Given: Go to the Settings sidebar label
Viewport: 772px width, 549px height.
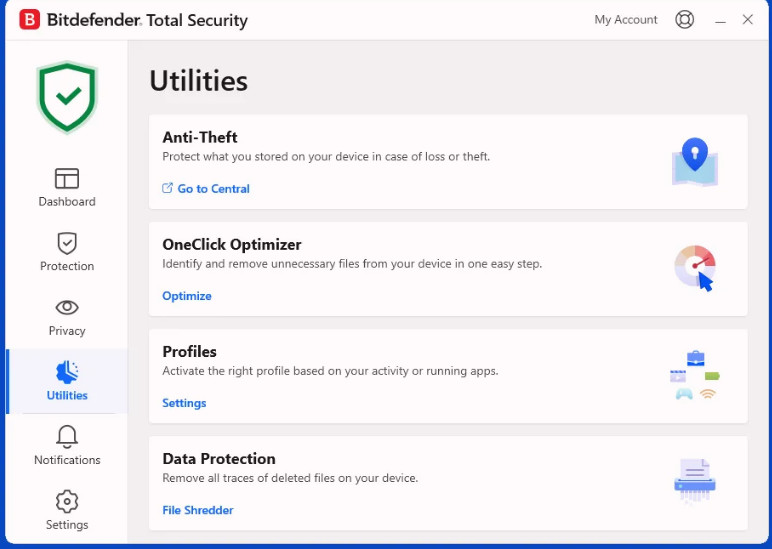Looking at the screenshot, I should (x=67, y=525).
